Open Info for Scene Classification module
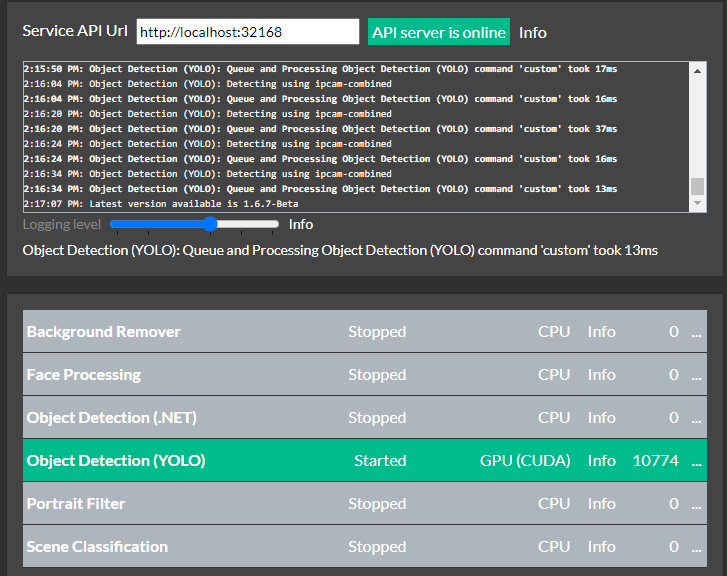Viewport: 727px width, 576px height. tap(601, 547)
